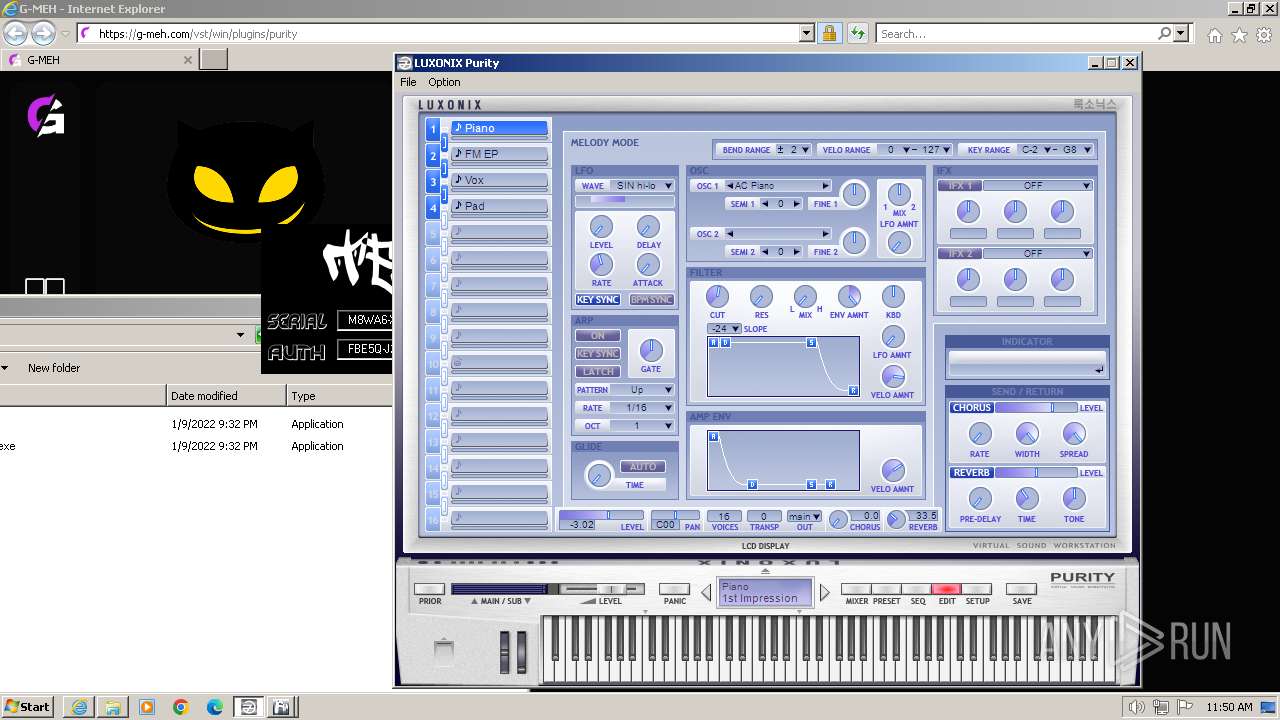Click the filter CUT knob
This screenshot has width=1280, height=720.
pos(717,296)
